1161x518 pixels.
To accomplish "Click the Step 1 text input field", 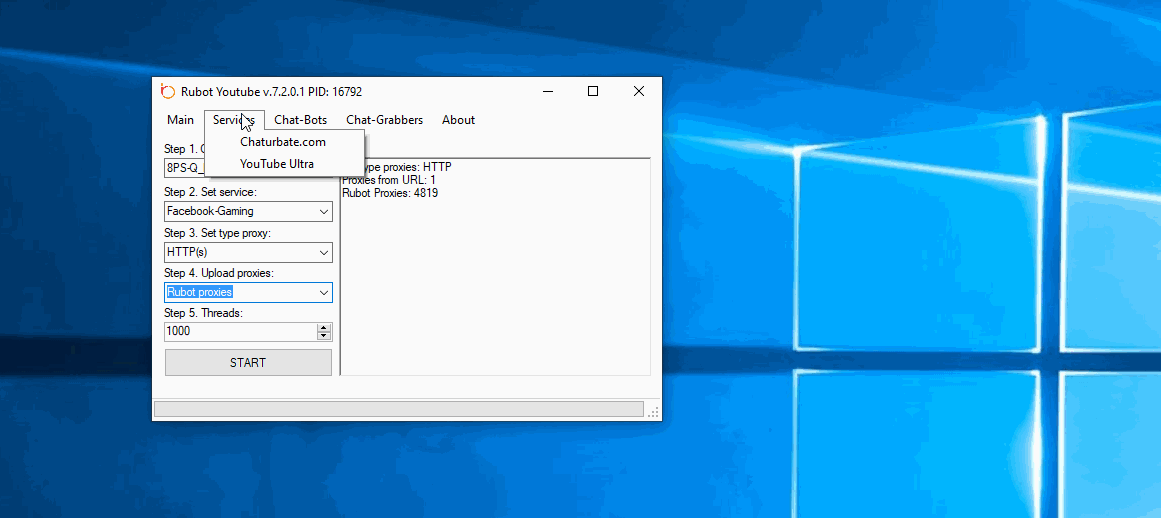I will (184, 167).
